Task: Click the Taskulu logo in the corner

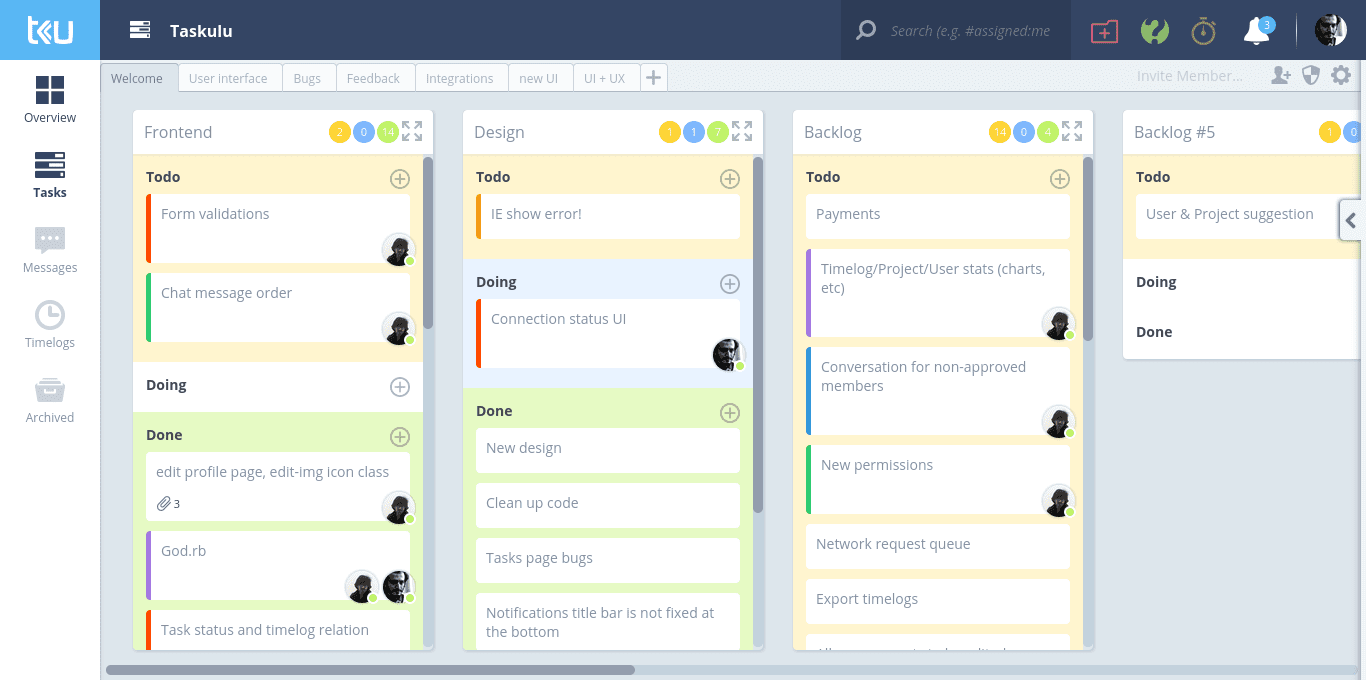Action: coord(50,30)
